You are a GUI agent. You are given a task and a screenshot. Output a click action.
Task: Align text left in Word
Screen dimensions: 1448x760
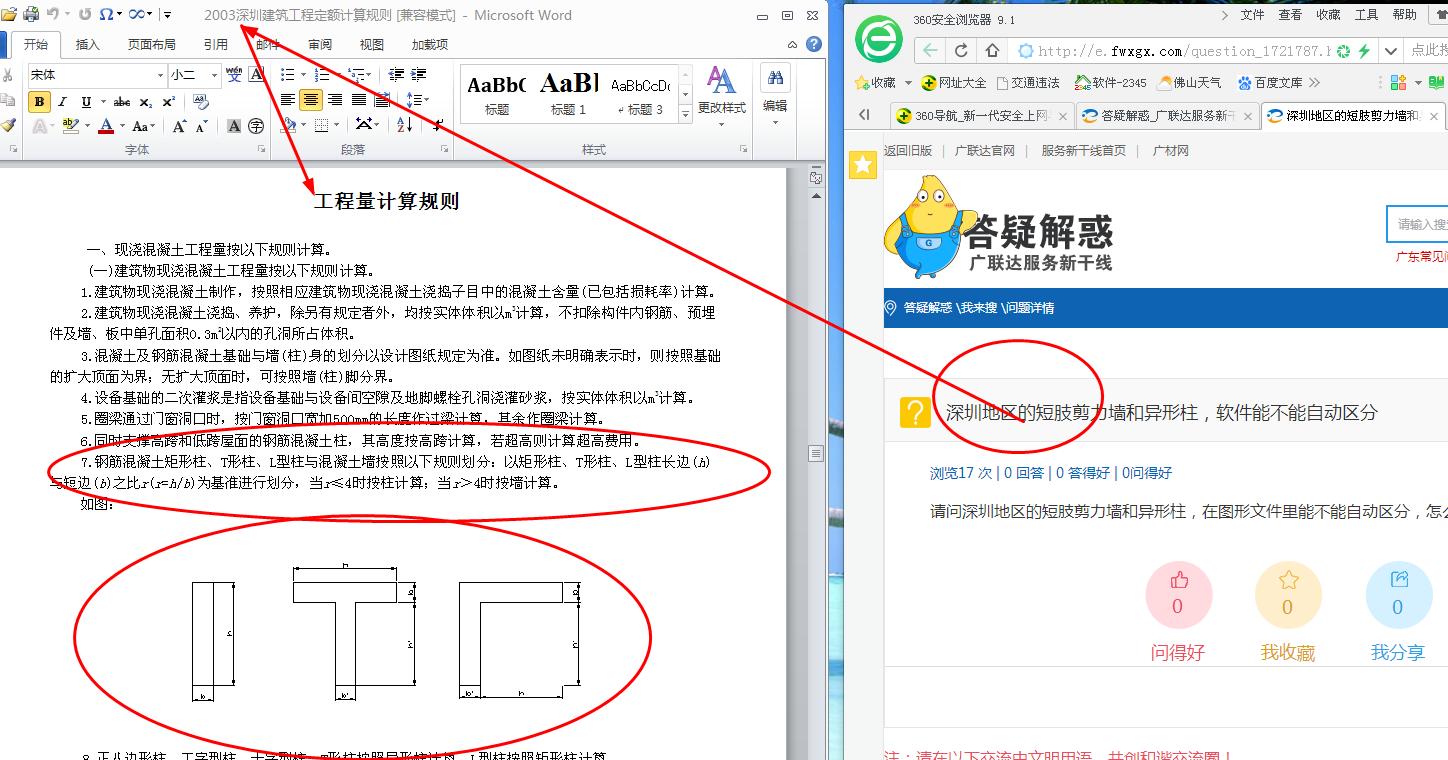pos(288,100)
